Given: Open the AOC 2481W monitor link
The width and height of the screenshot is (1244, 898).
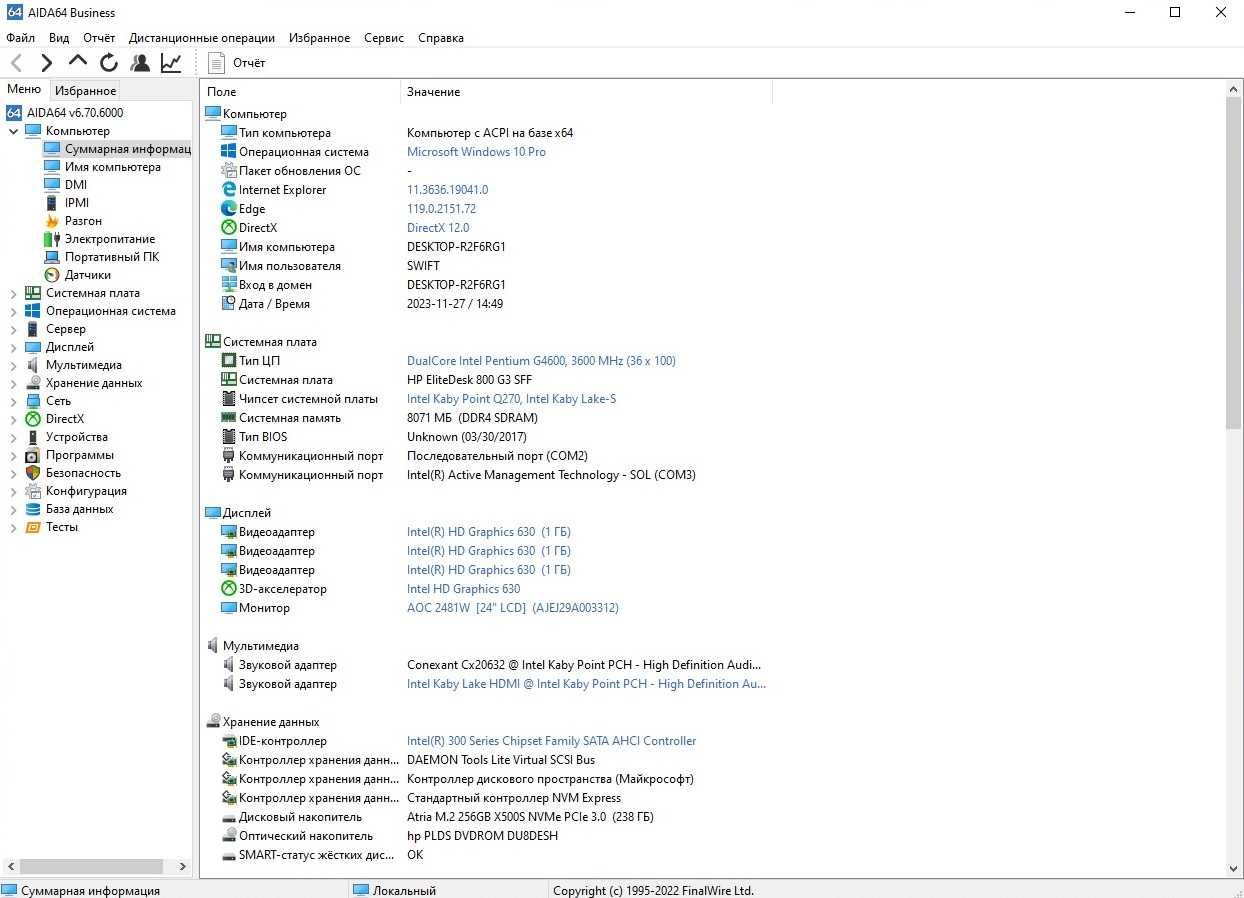Looking at the screenshot, I should (512, 608).
